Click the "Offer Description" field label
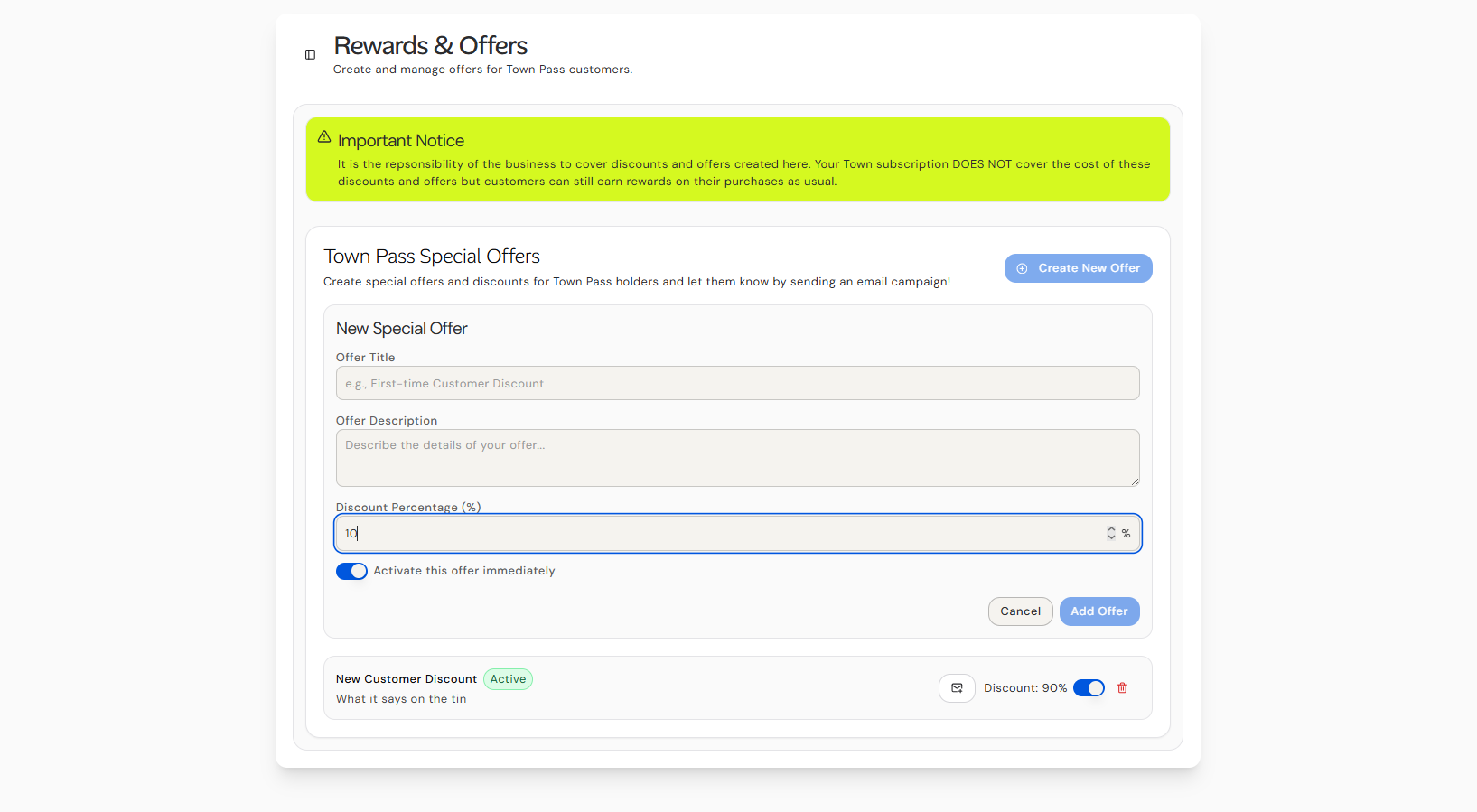The image size is (1477, 812). pyautogui.click(x=387, y=421)
